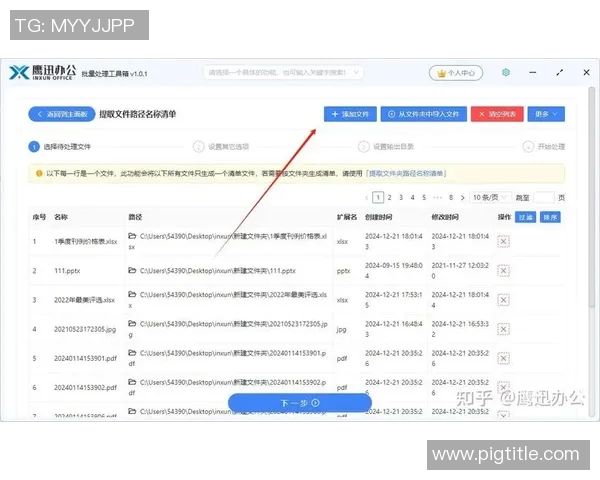Click the 名称 column header
This screenshot has height=480, width=600.
[x=61, y=217]
